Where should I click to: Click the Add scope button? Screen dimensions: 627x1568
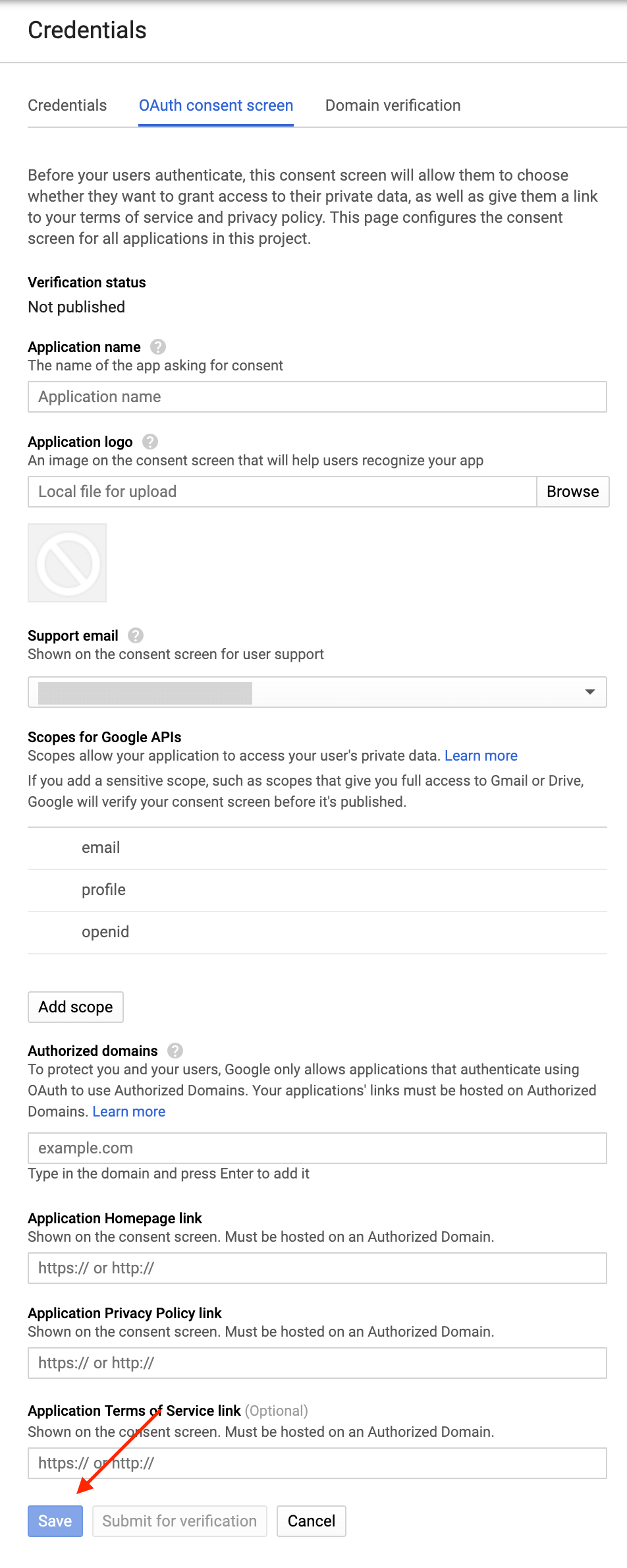[76, 1007]
